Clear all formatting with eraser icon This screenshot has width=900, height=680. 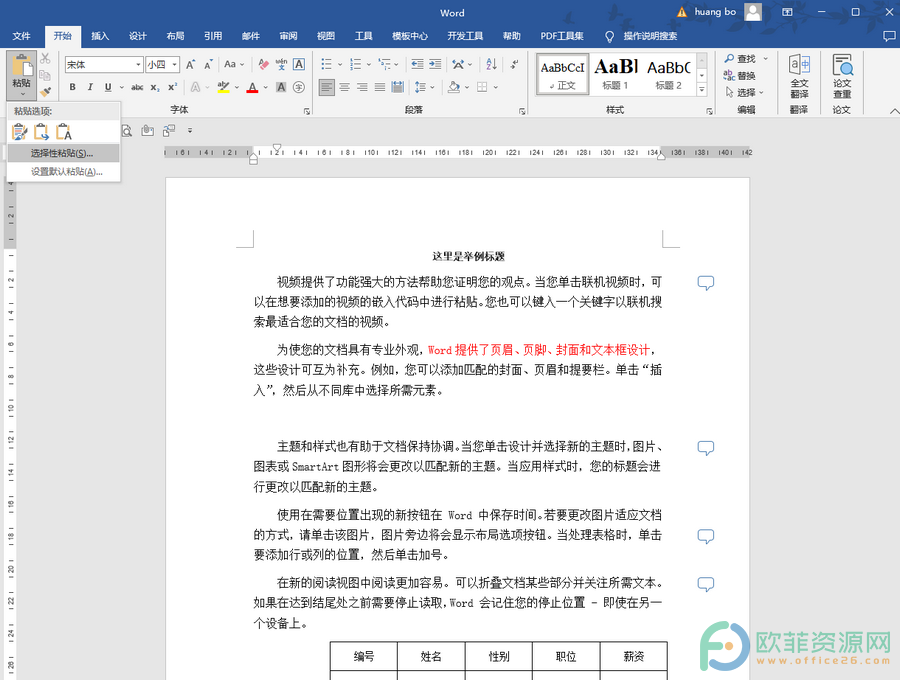coord(263,64)
